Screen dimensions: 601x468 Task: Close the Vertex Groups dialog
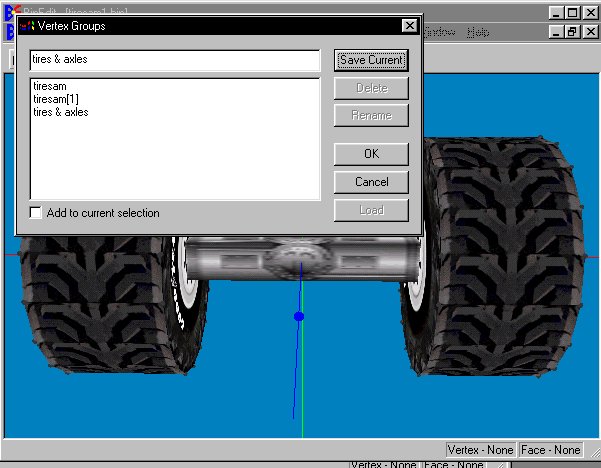(408, 26)
